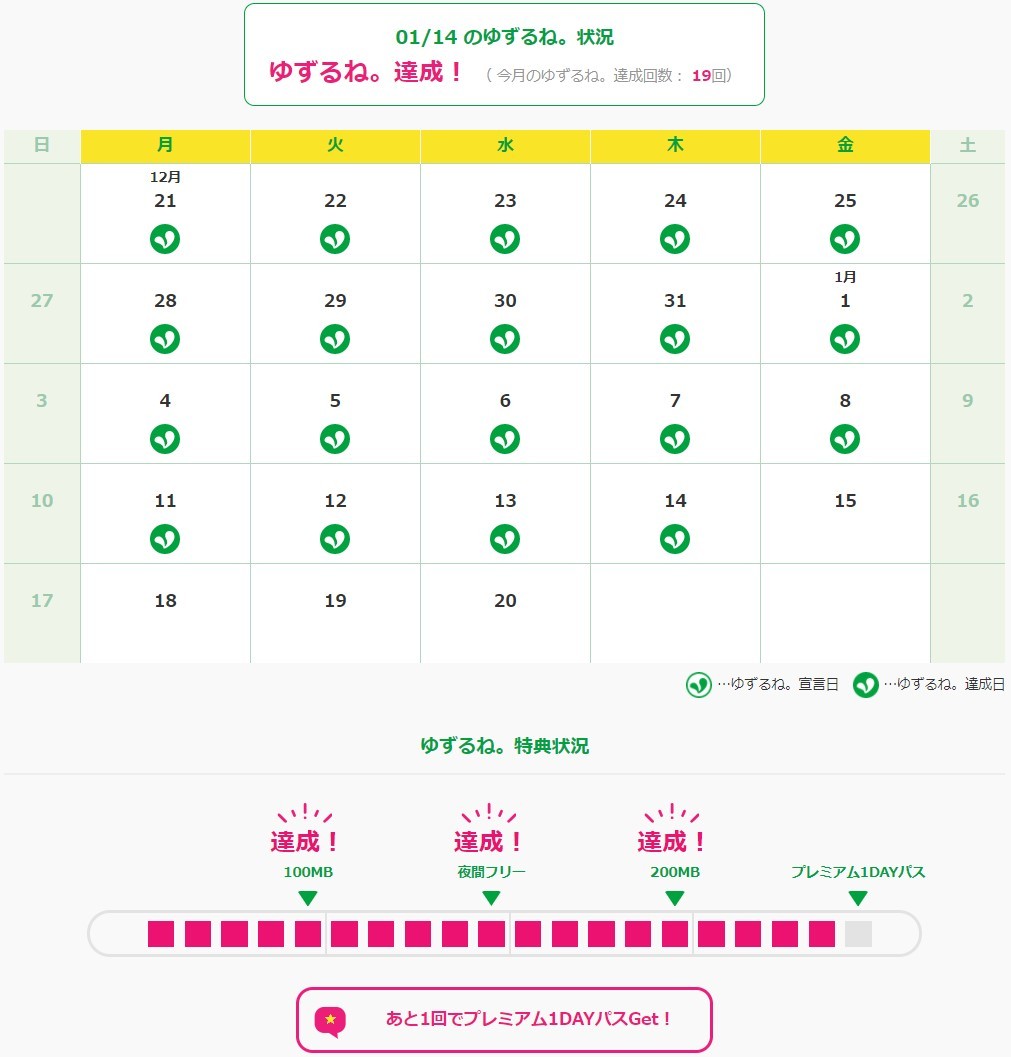Viewport: 1011px width, 1057px height.
Task: Click the star speech bubble icon
Action: 330,1020
